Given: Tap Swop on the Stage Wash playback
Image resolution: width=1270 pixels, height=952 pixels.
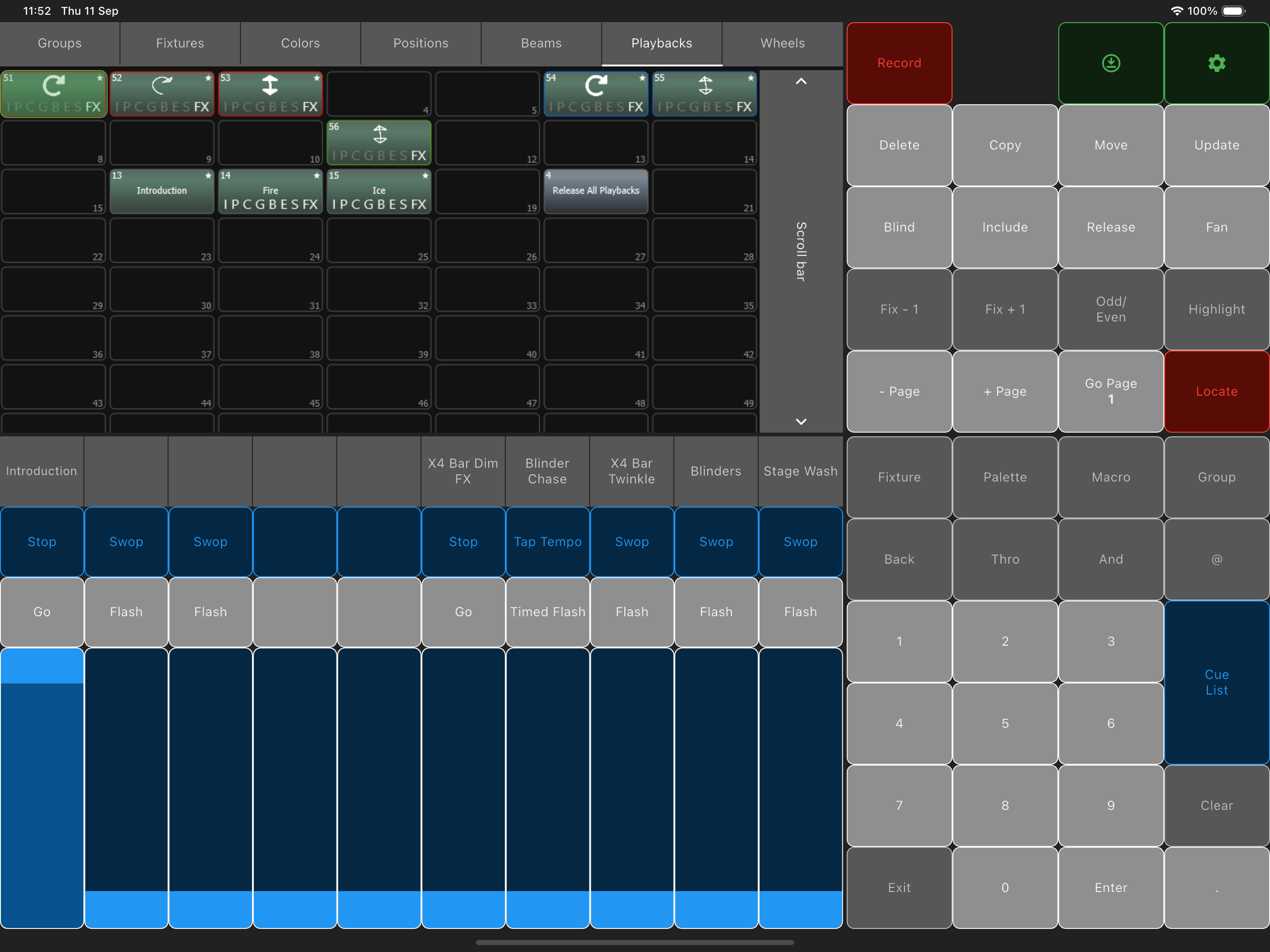Looking at the screenshot, I should 800,541.
